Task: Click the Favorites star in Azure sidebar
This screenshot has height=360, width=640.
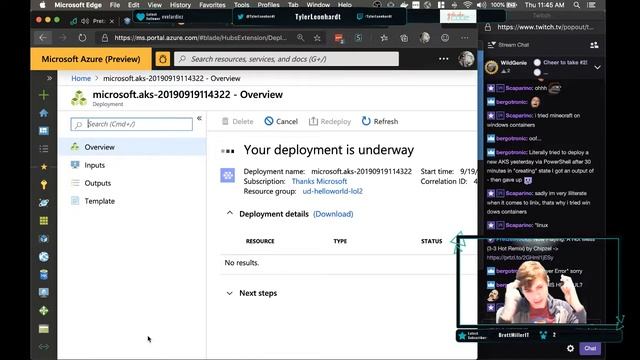Action: [44, 167]
